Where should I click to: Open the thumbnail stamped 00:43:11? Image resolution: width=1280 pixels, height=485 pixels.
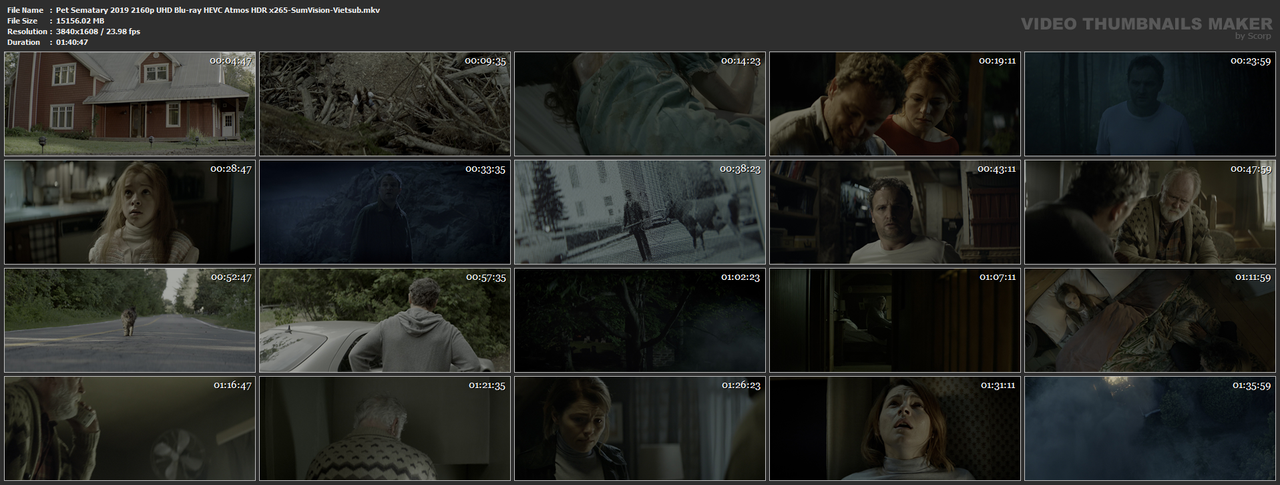pyautogui.click(x=895, y=212)
